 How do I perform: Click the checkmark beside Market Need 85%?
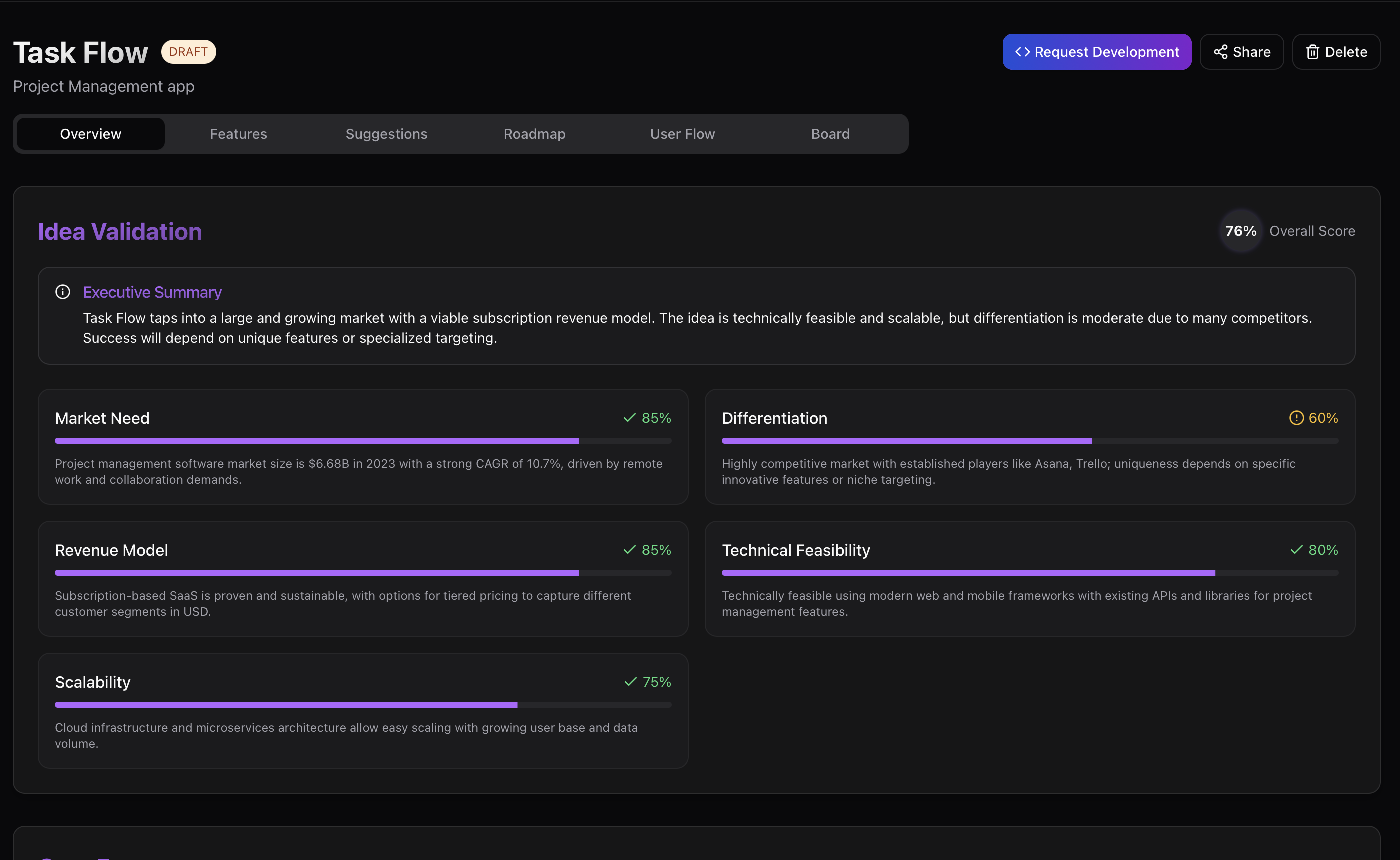(x=629, y=418)
